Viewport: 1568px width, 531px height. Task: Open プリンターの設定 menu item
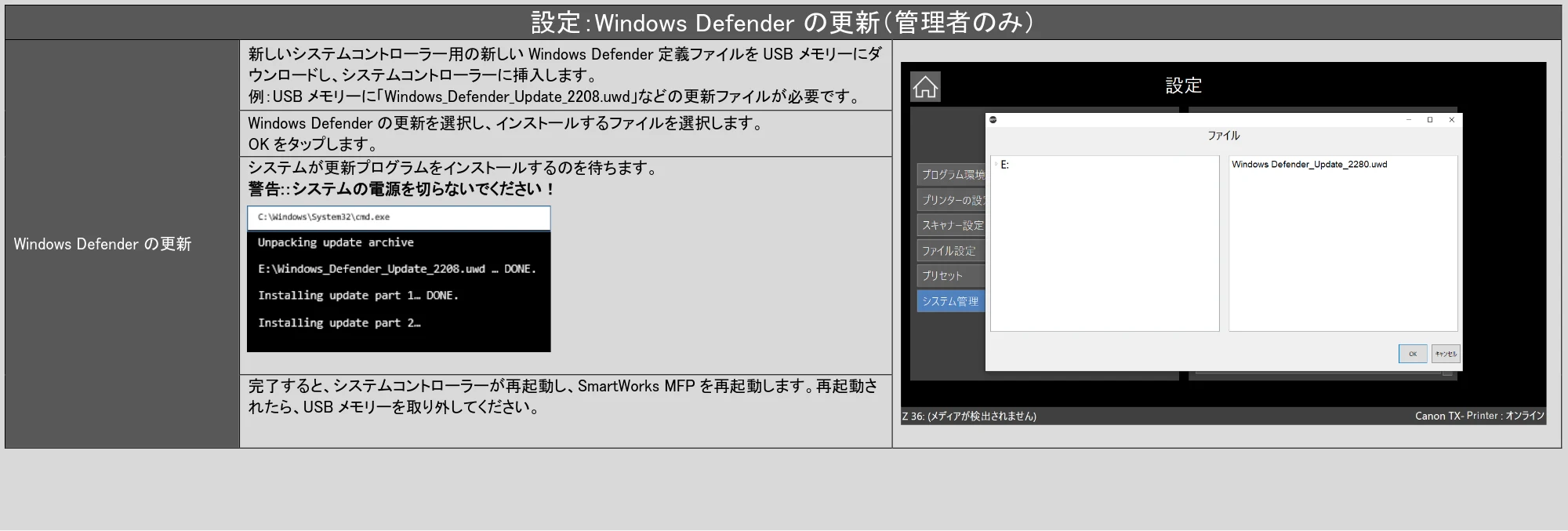(x=952, y=200)
